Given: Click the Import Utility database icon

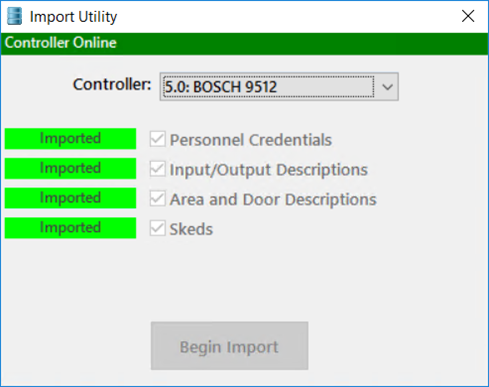Looking at the screenshot, I should coord(14,16).
